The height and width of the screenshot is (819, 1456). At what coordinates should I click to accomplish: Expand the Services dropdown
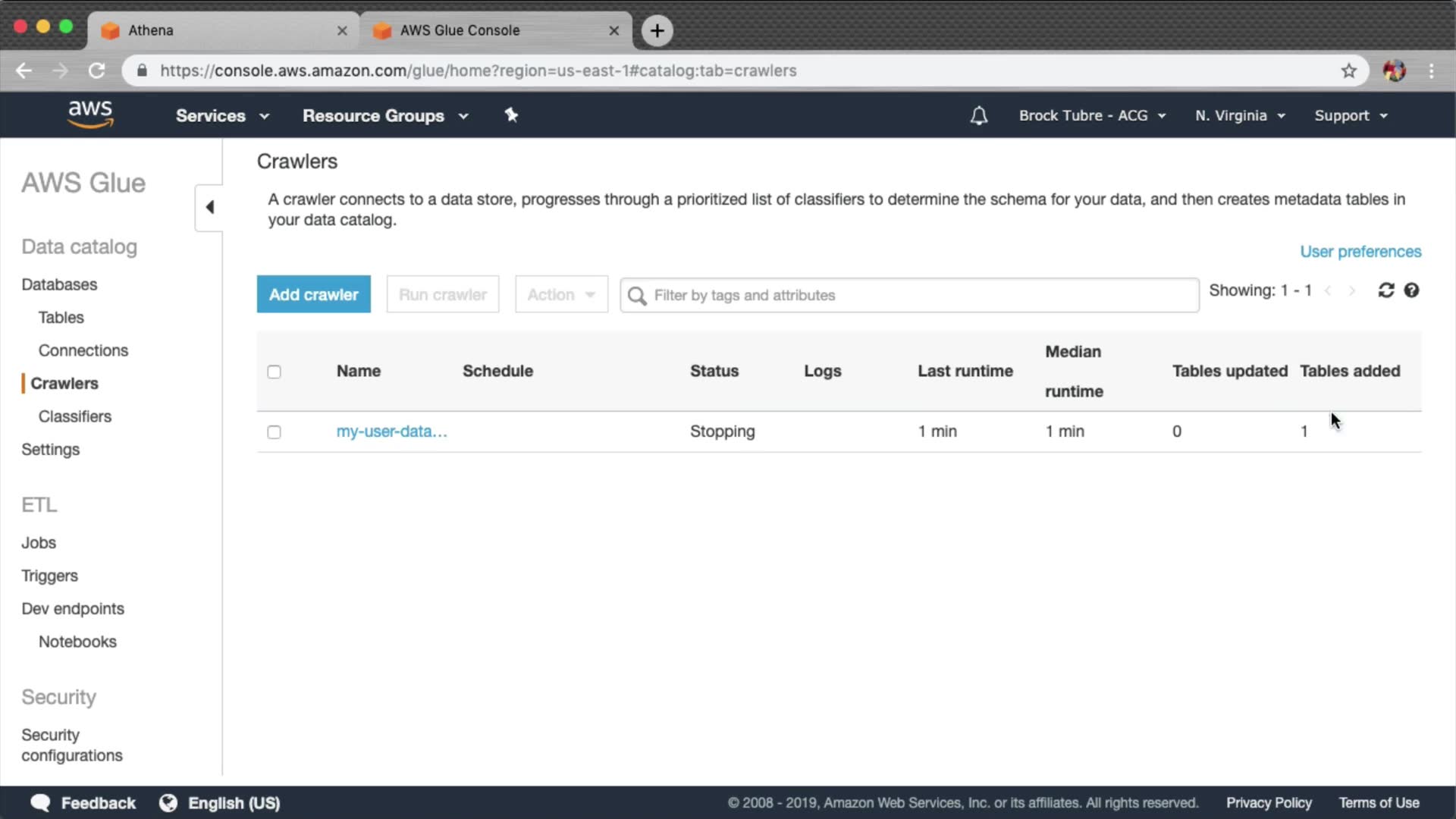222,116
